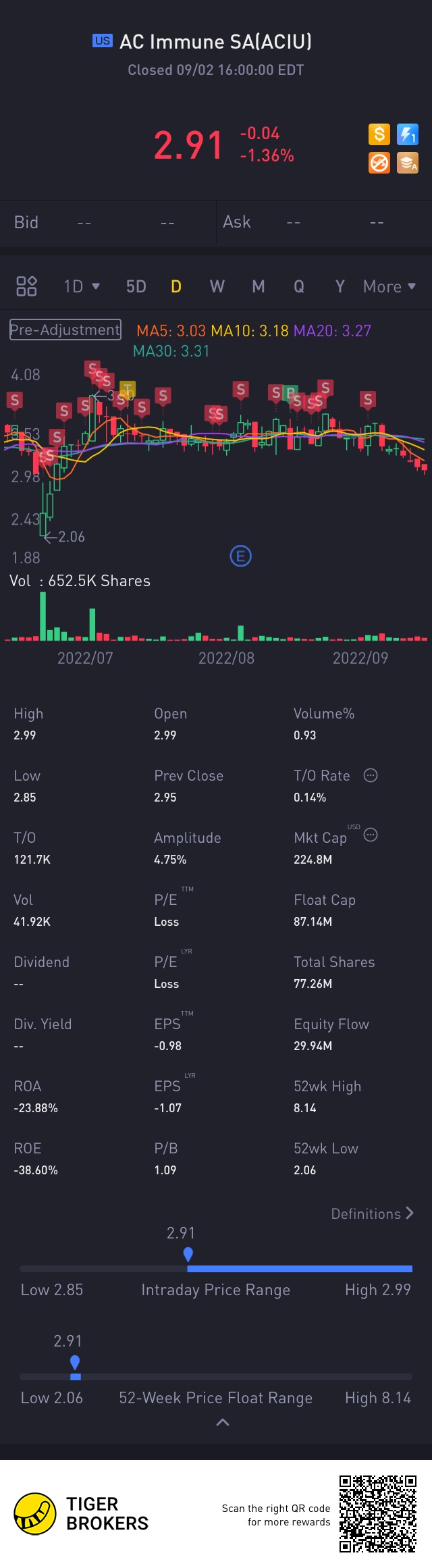Screen dimensions: 432x1568
Task: Select the W weekly chart tab
Action: pyautogui.click(x=217, y=286)
